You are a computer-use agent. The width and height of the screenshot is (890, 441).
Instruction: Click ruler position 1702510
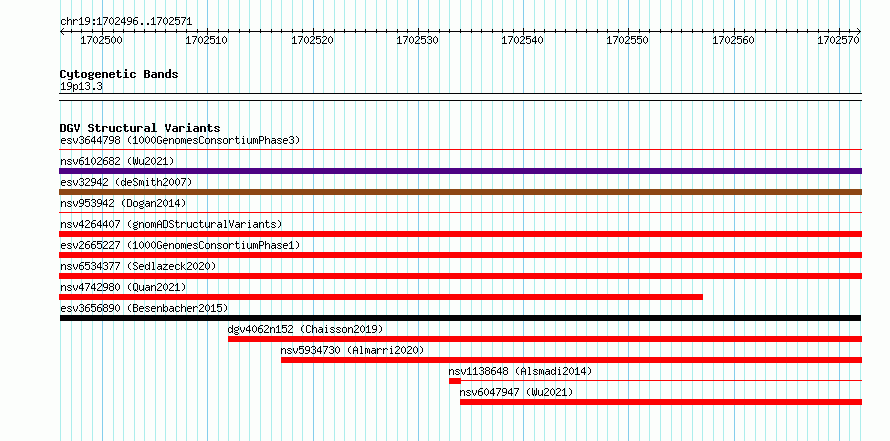pos(207,40)
